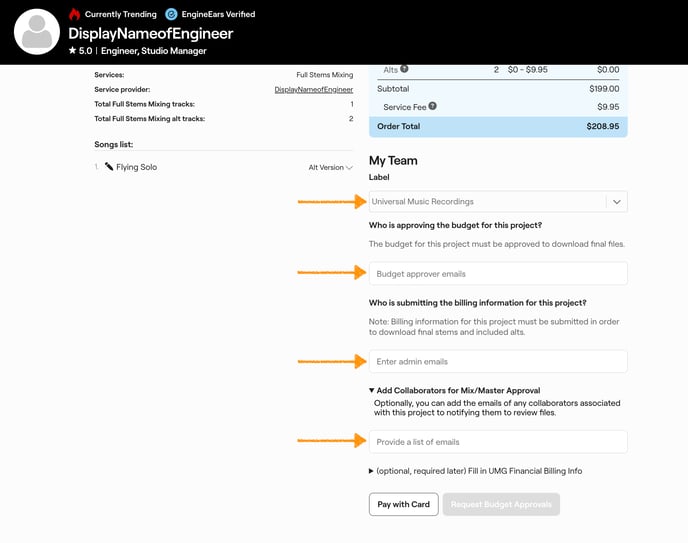
Task: Click the Pay with Card button
Action: pos(403,504)
